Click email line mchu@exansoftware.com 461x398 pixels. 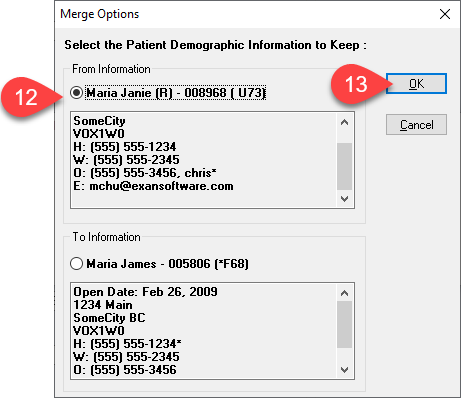point(153,186)
